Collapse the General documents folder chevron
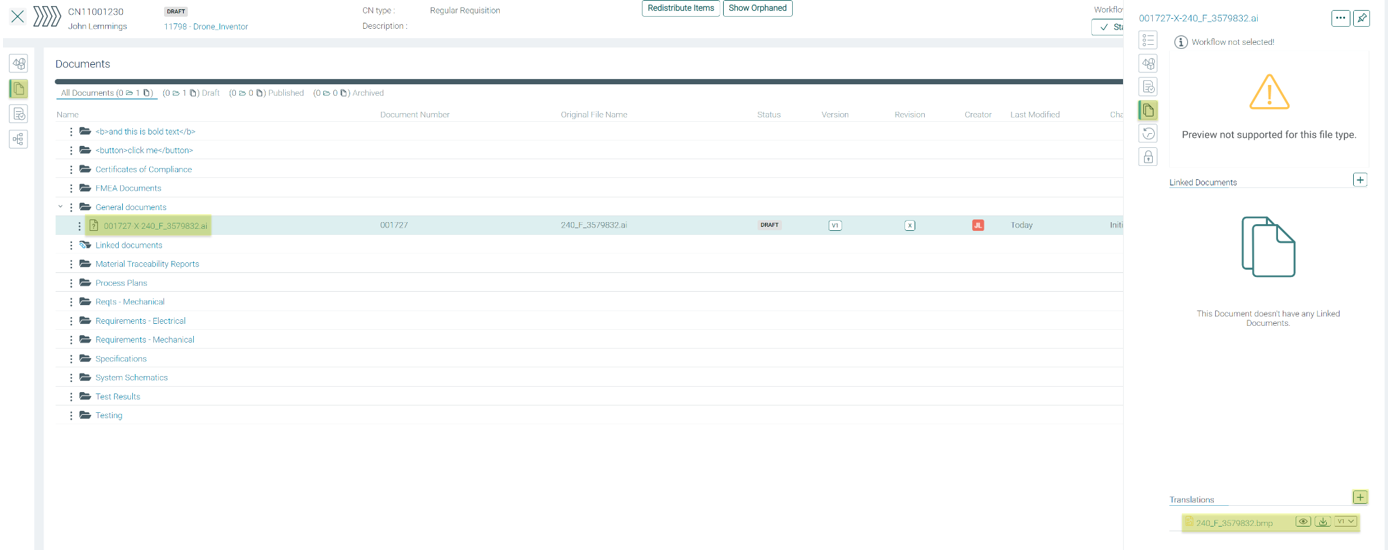The height and width of the screenshot is (550, 1388). pos(60,207)
